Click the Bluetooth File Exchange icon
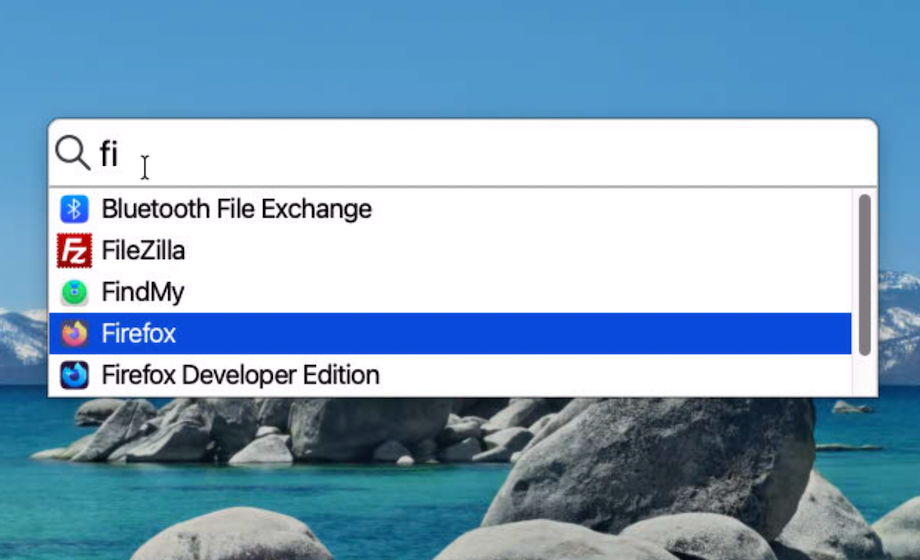 75,209
